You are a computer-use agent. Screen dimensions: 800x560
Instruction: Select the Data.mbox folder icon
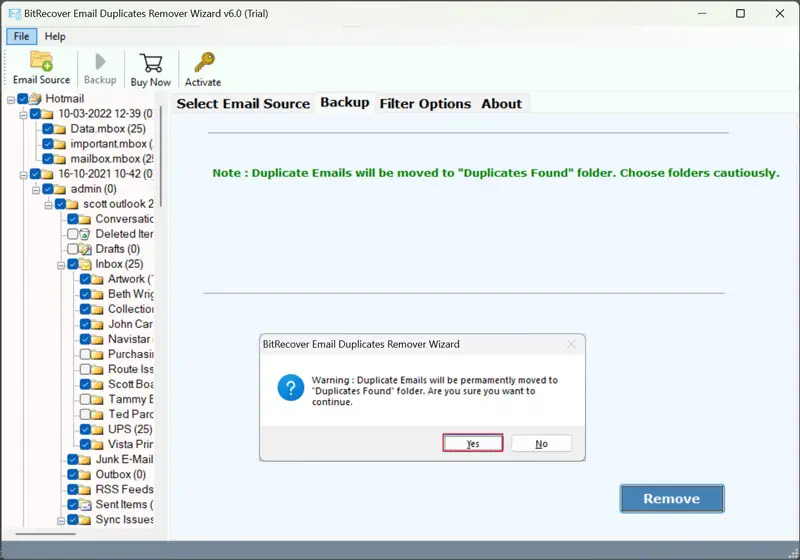(60, 129)
